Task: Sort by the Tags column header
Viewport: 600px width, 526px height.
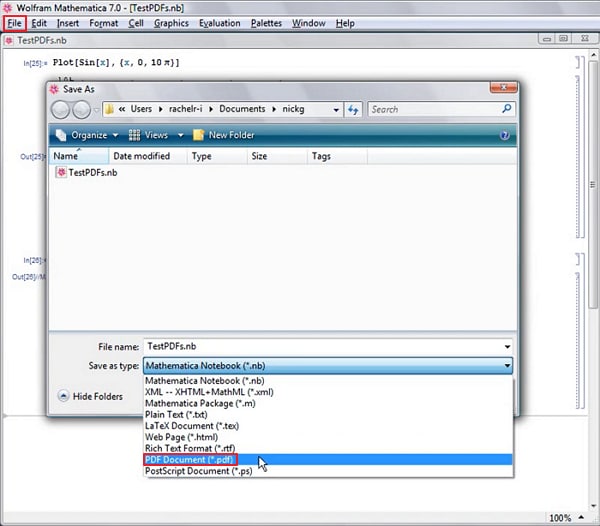Action: click(x=337, y=156)
